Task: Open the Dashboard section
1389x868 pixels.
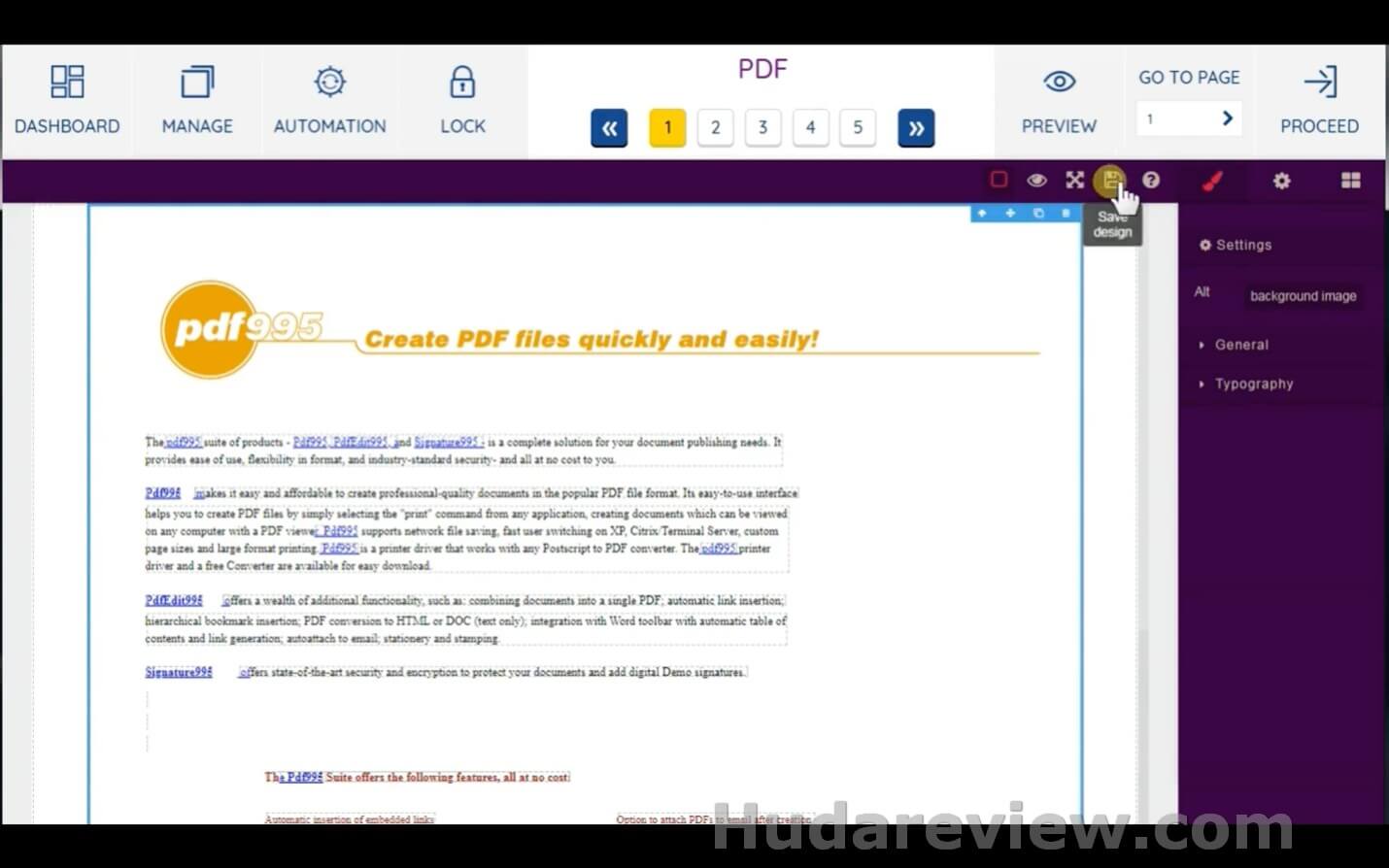Action: pos(67,101)
